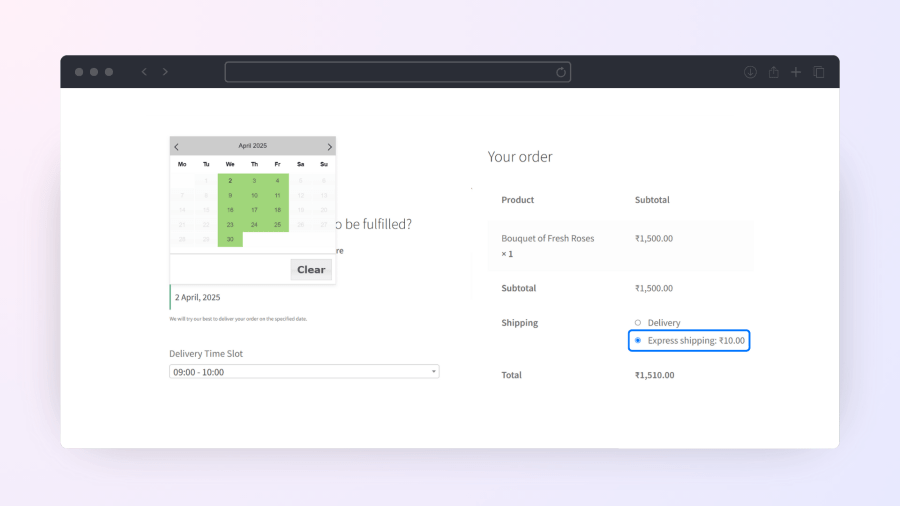900x506 pixels.
Task: Choose April 30 as the delivery date
Action: point(230,239)
